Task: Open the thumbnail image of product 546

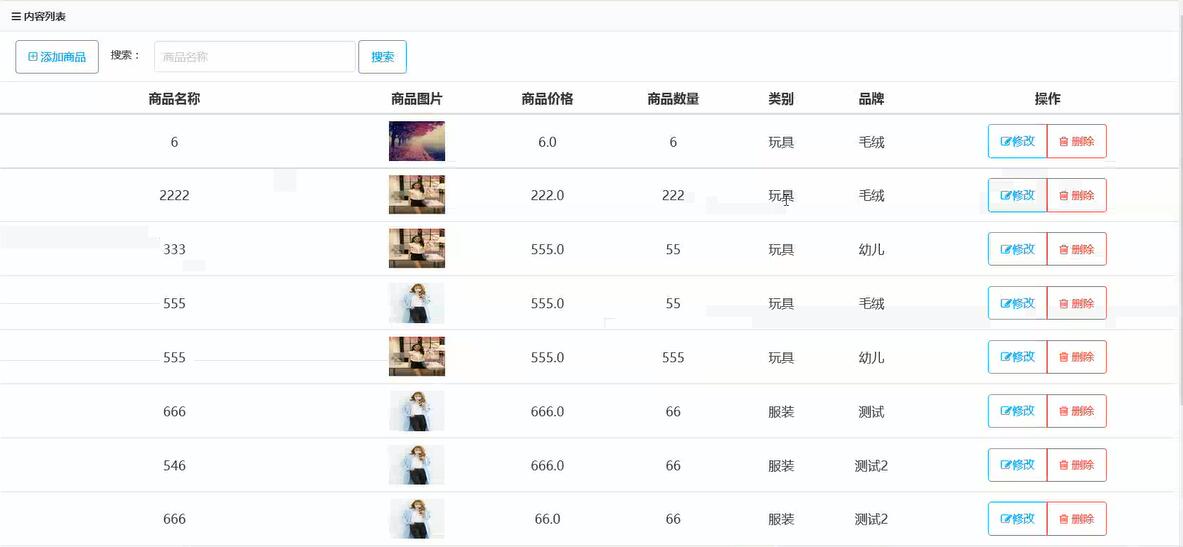Action: [x=416, y=465]
